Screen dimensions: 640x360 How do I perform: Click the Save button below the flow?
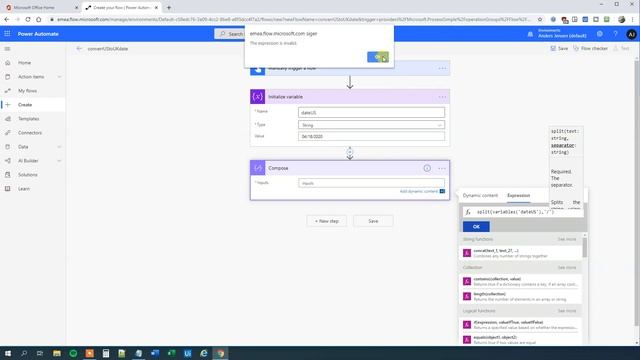[x=373, y=221]
